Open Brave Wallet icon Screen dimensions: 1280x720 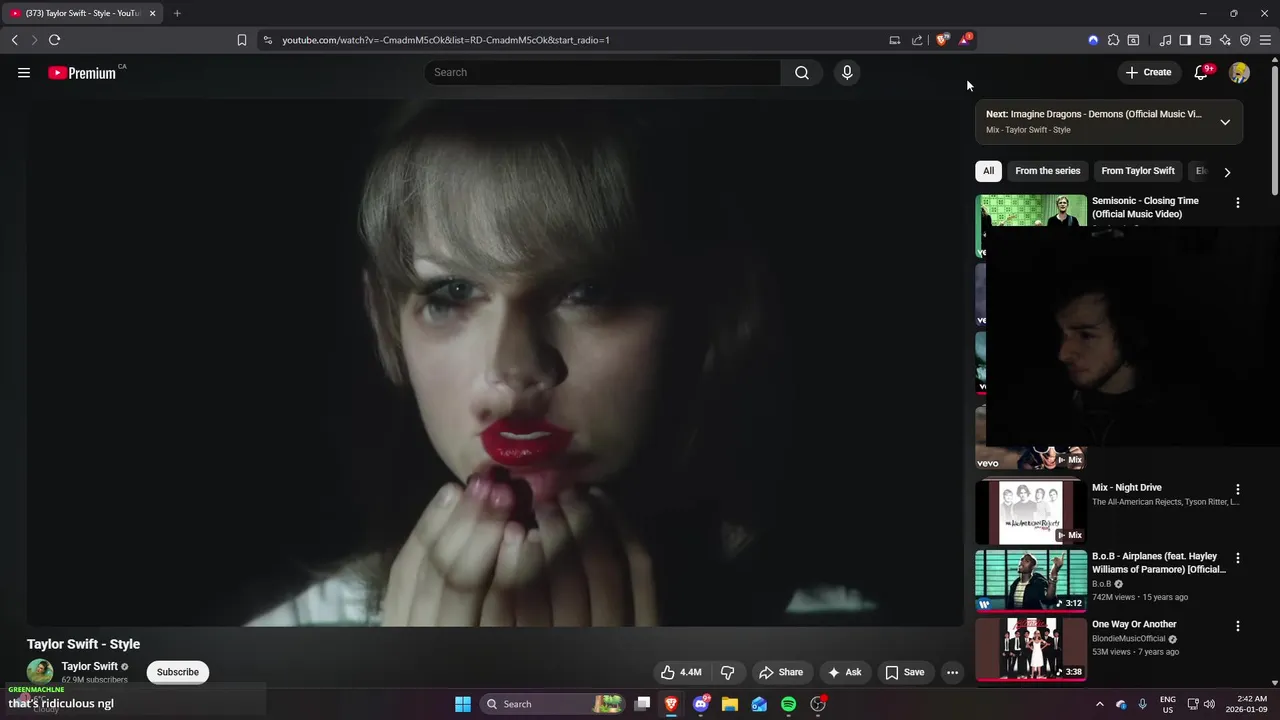point(1205,40)
